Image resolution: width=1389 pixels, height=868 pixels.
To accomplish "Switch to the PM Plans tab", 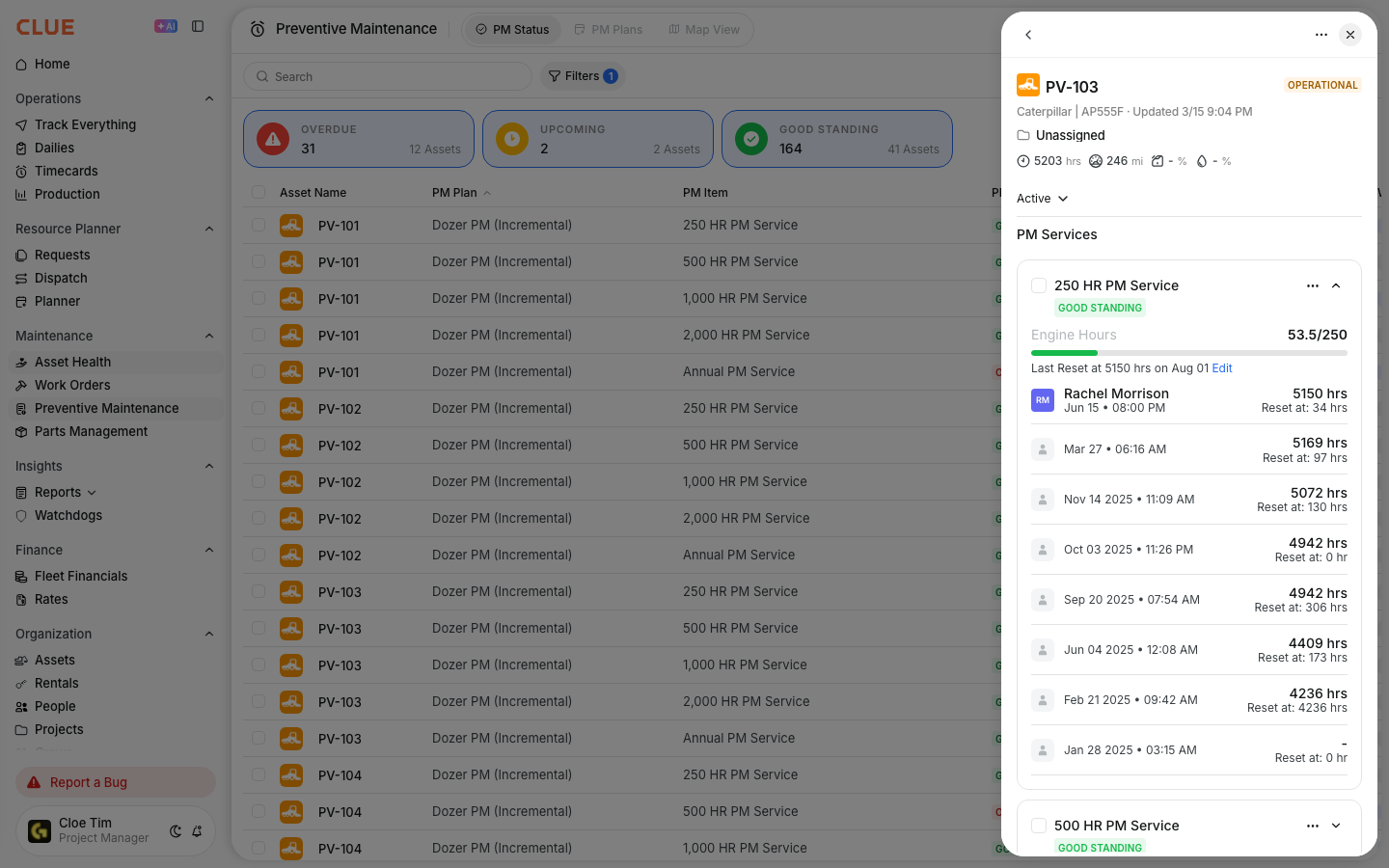I will [x=608, y=30].
